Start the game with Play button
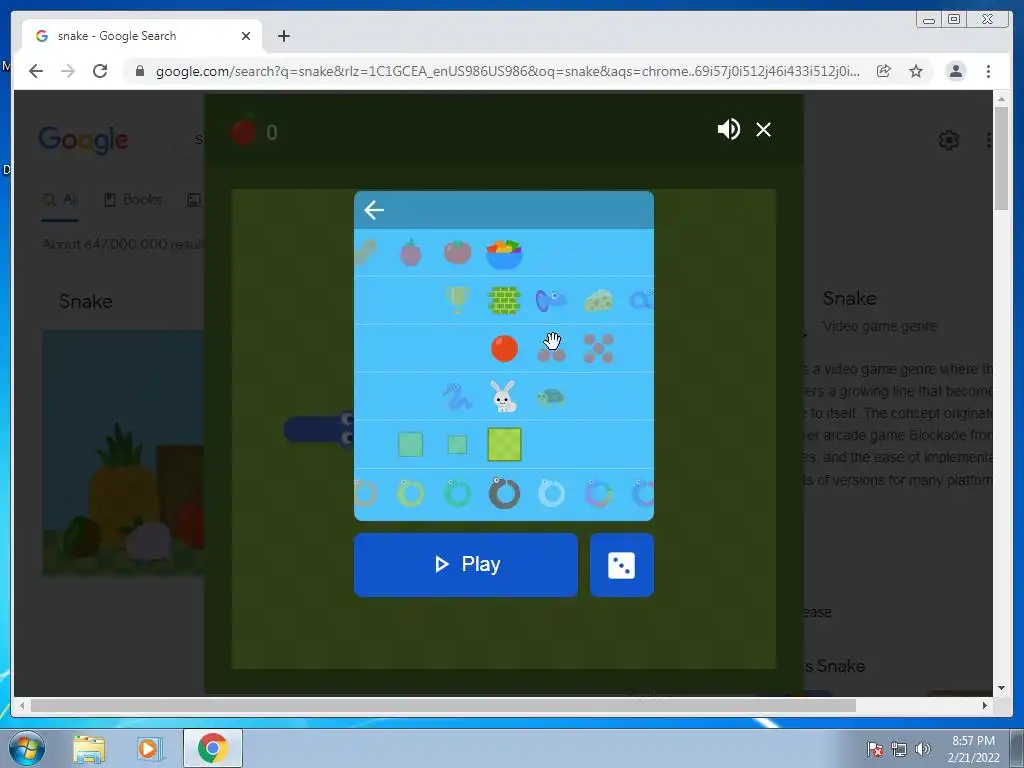Screen dimensions: 1024x768 (466, 564)
